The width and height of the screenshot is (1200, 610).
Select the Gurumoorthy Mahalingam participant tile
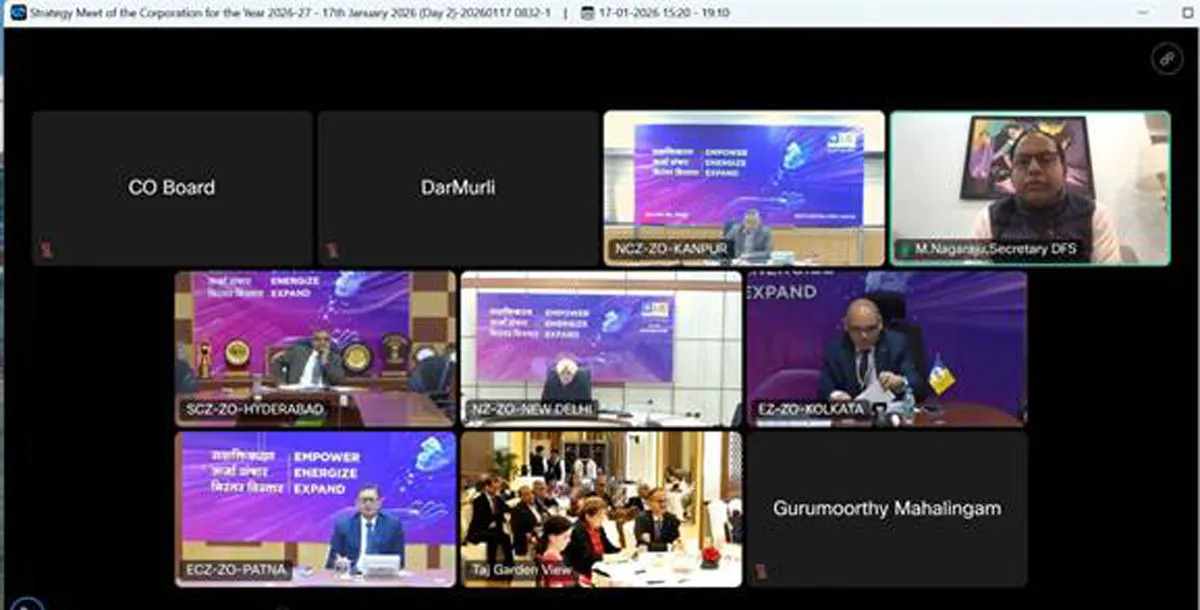886,508
